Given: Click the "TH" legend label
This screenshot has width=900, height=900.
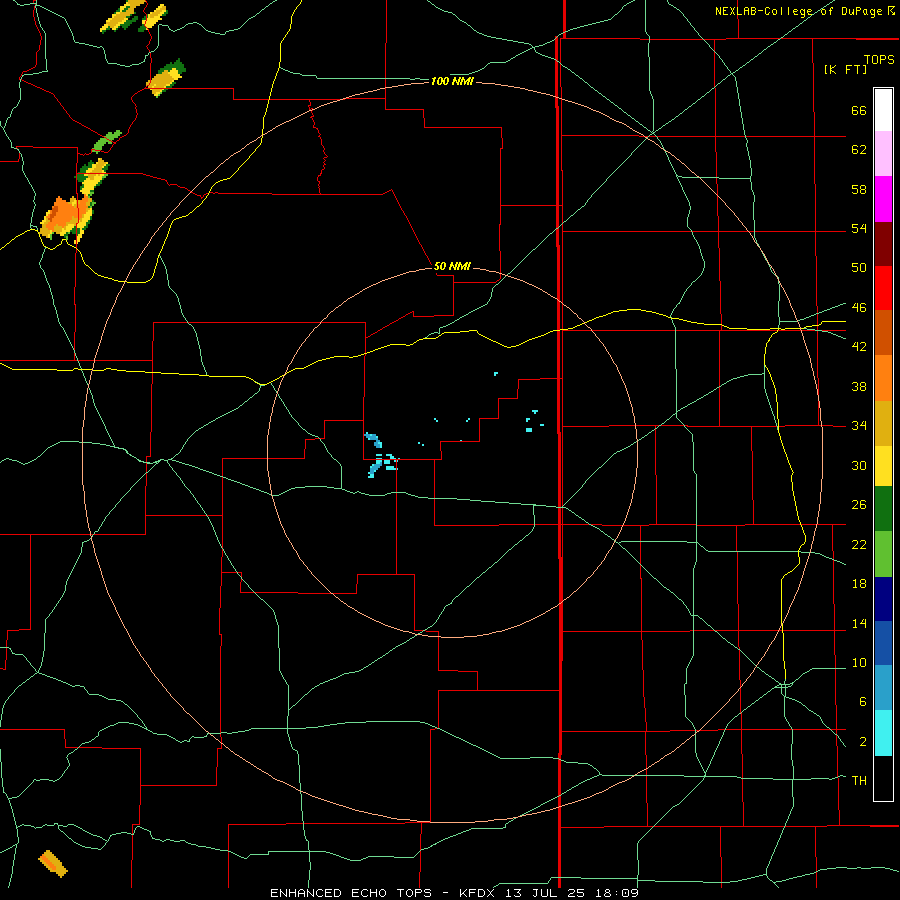Looking at the screenshot, I should click(859, 780).
